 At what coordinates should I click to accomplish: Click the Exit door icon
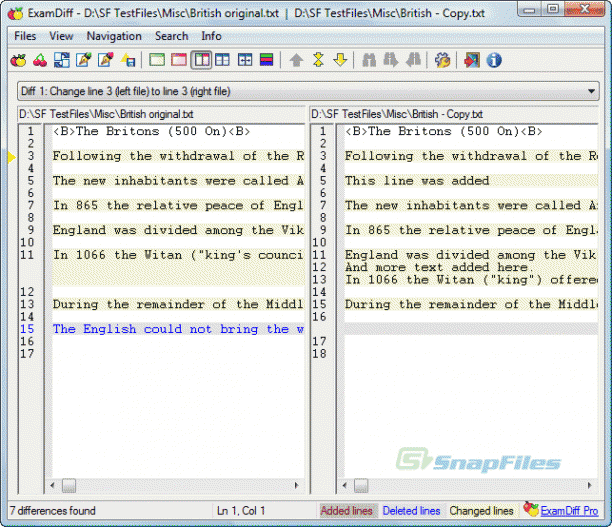(x=471, y=61)
